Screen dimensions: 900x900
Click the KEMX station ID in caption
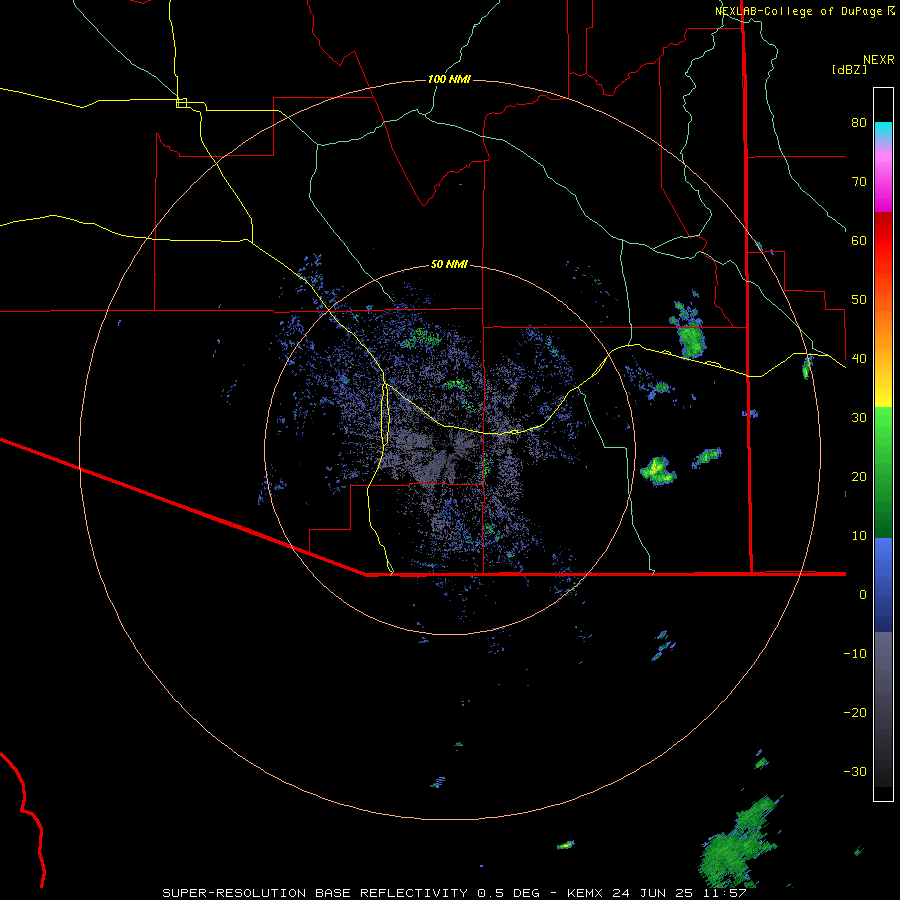coord(585,893)
